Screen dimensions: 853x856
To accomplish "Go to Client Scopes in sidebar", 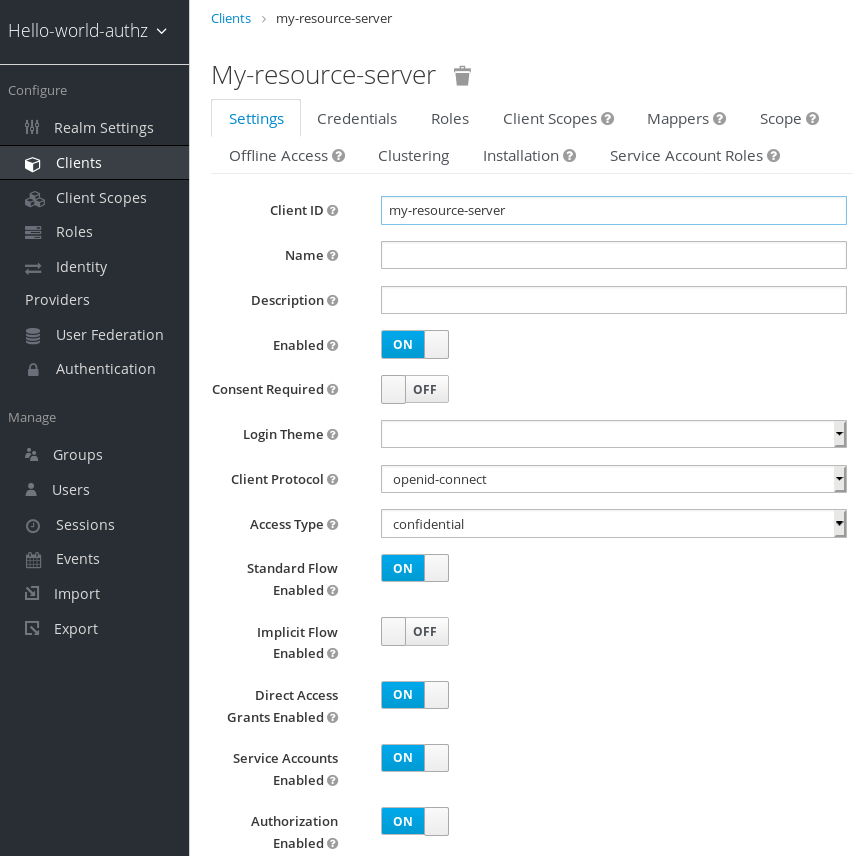I will (101, 198).
